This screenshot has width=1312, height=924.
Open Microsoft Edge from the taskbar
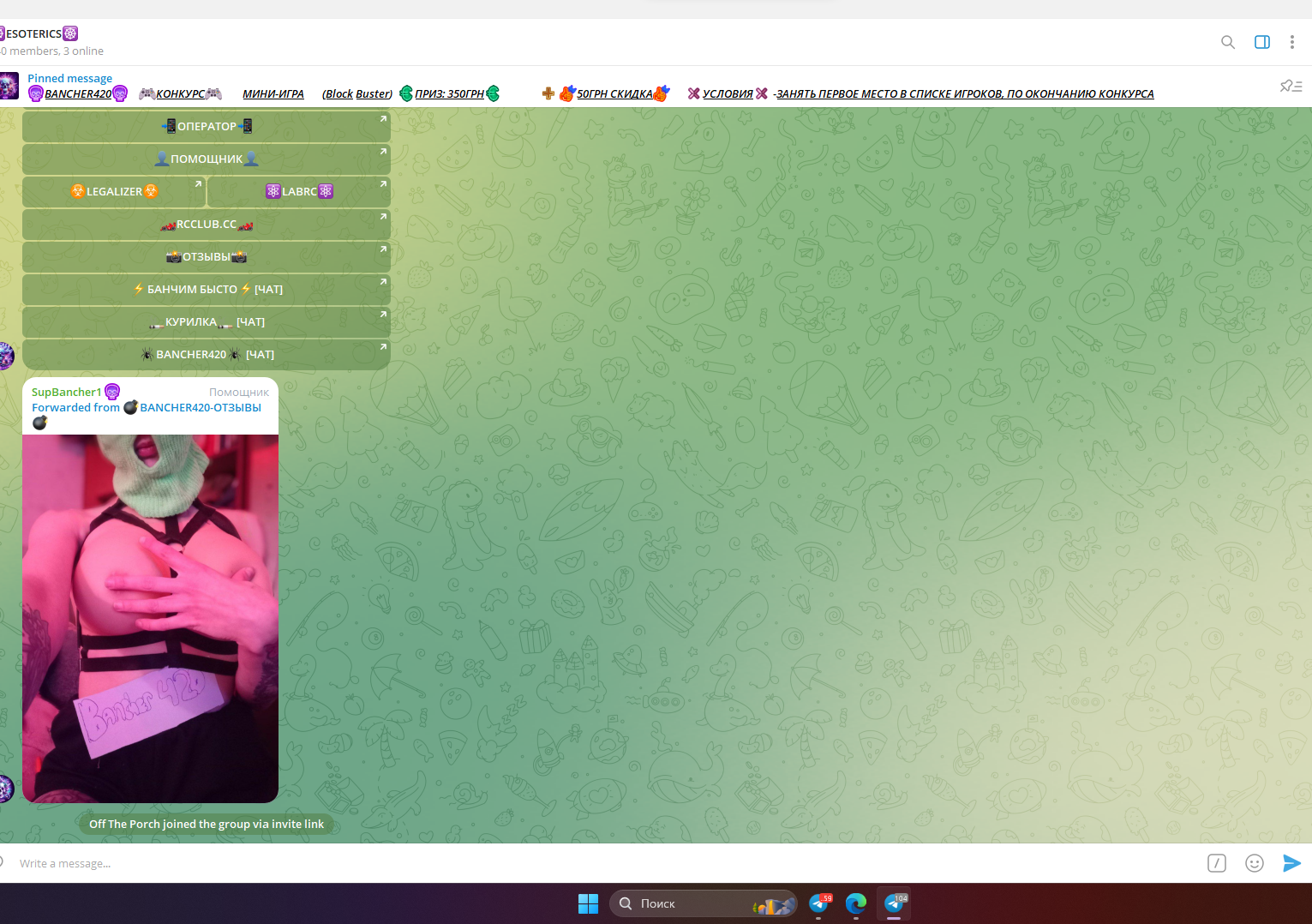pos(856,903)
